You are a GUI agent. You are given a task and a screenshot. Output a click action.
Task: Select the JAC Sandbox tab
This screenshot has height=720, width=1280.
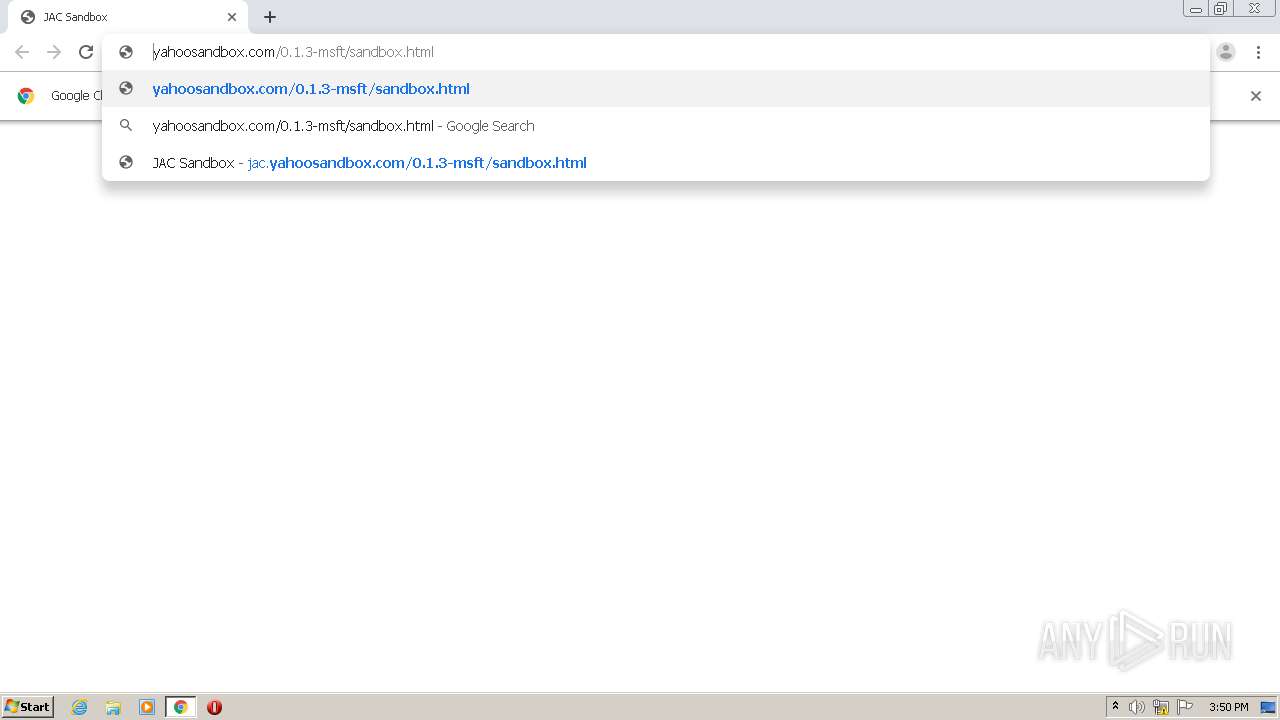click(x=128, y=17)
